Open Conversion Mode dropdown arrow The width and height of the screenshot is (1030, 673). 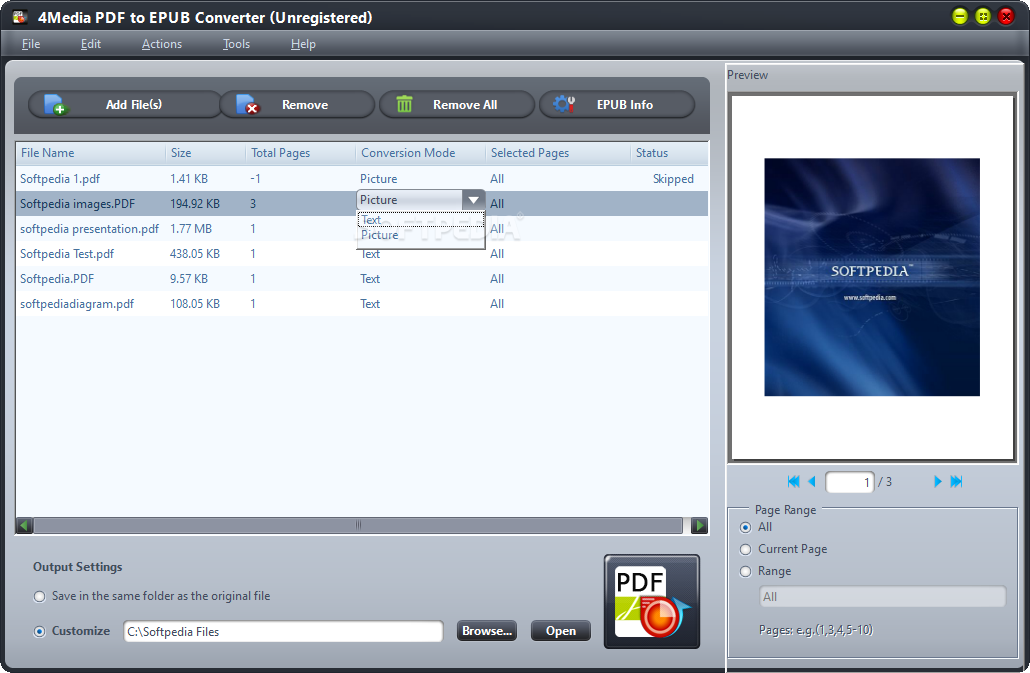coord(473,200)
